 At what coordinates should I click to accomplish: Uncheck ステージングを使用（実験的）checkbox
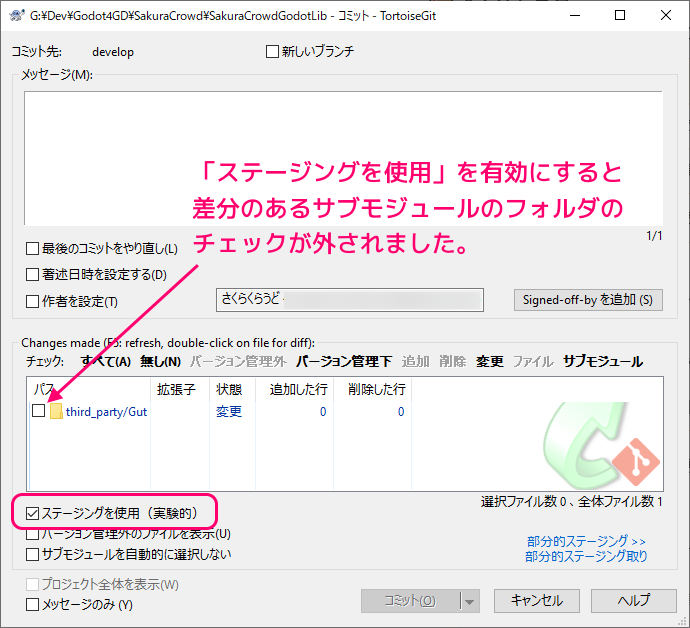pyautogui.click(x=33, y=513)
